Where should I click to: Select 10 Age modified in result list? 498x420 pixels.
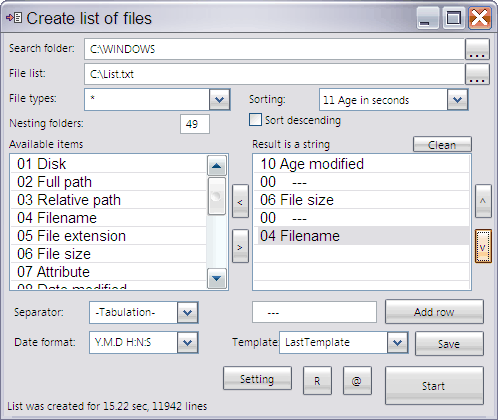361,164
